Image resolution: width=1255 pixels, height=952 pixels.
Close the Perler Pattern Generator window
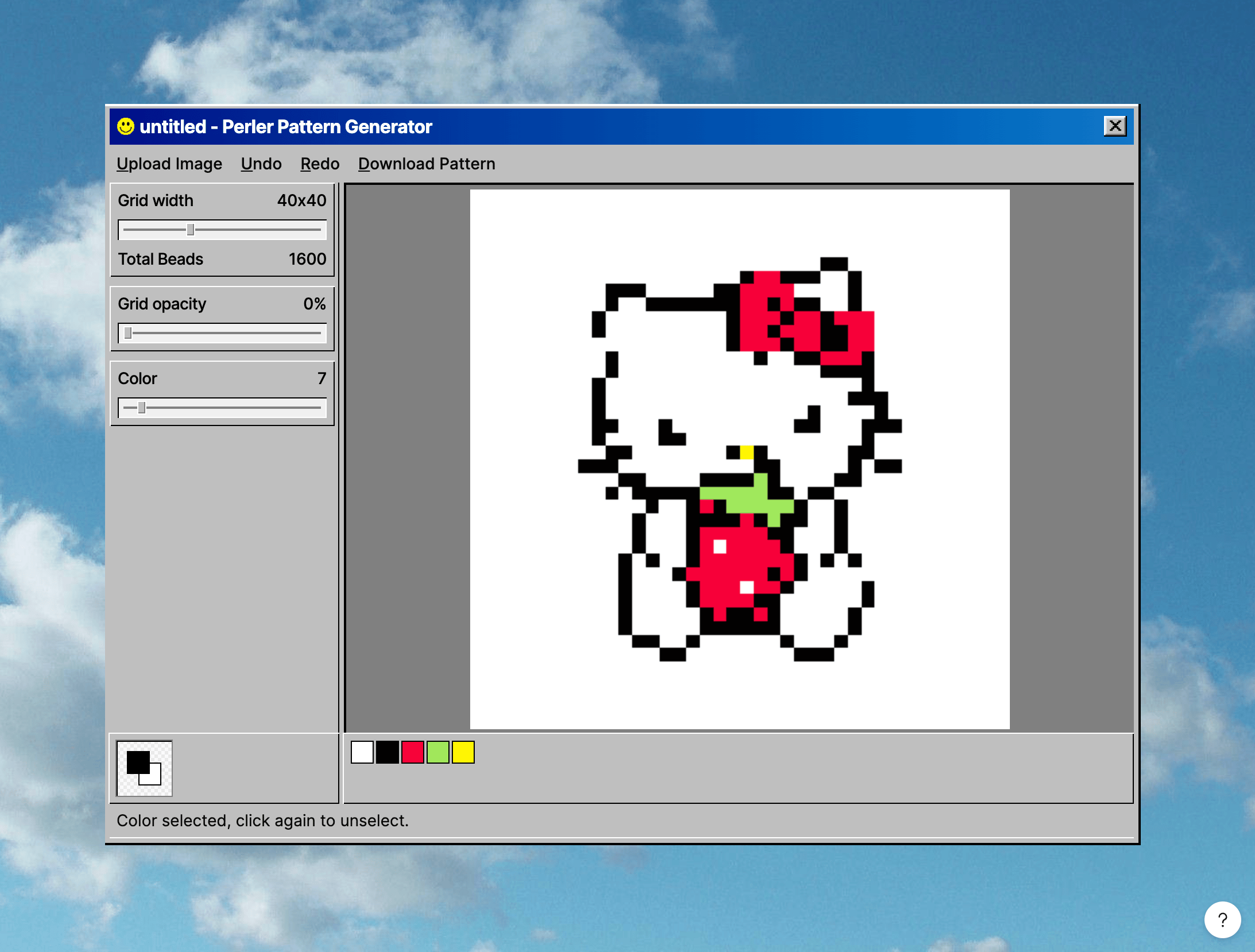pos(1115,126)
